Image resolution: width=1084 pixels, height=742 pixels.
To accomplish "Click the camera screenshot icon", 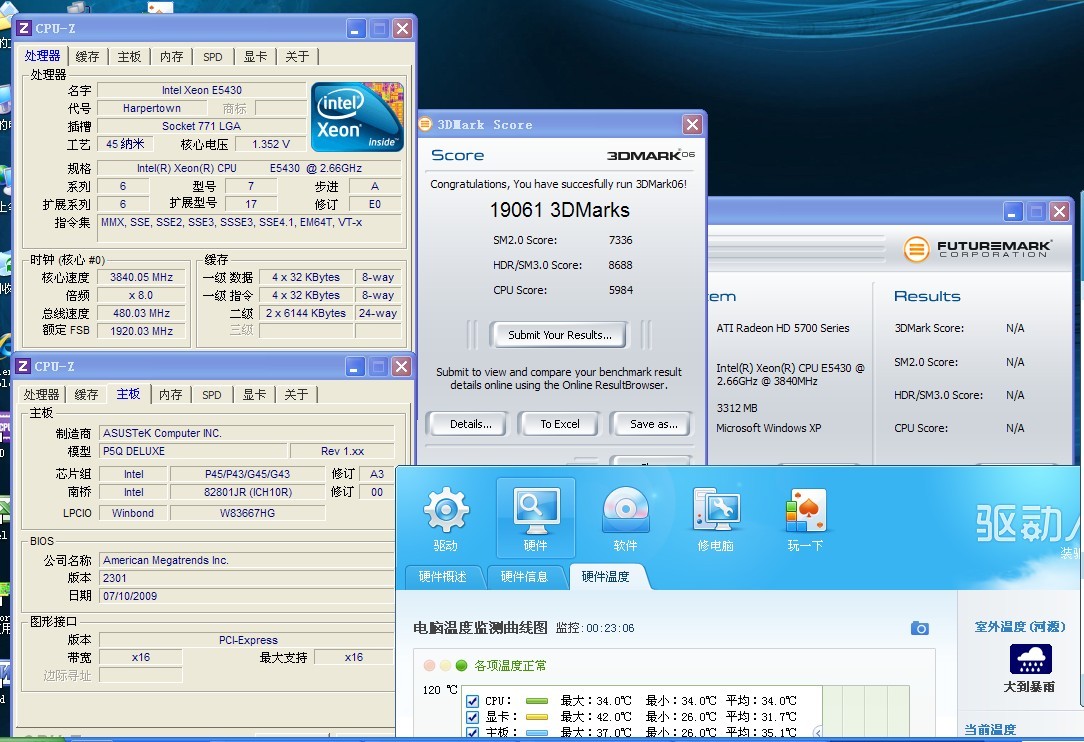I will point(919,628).
